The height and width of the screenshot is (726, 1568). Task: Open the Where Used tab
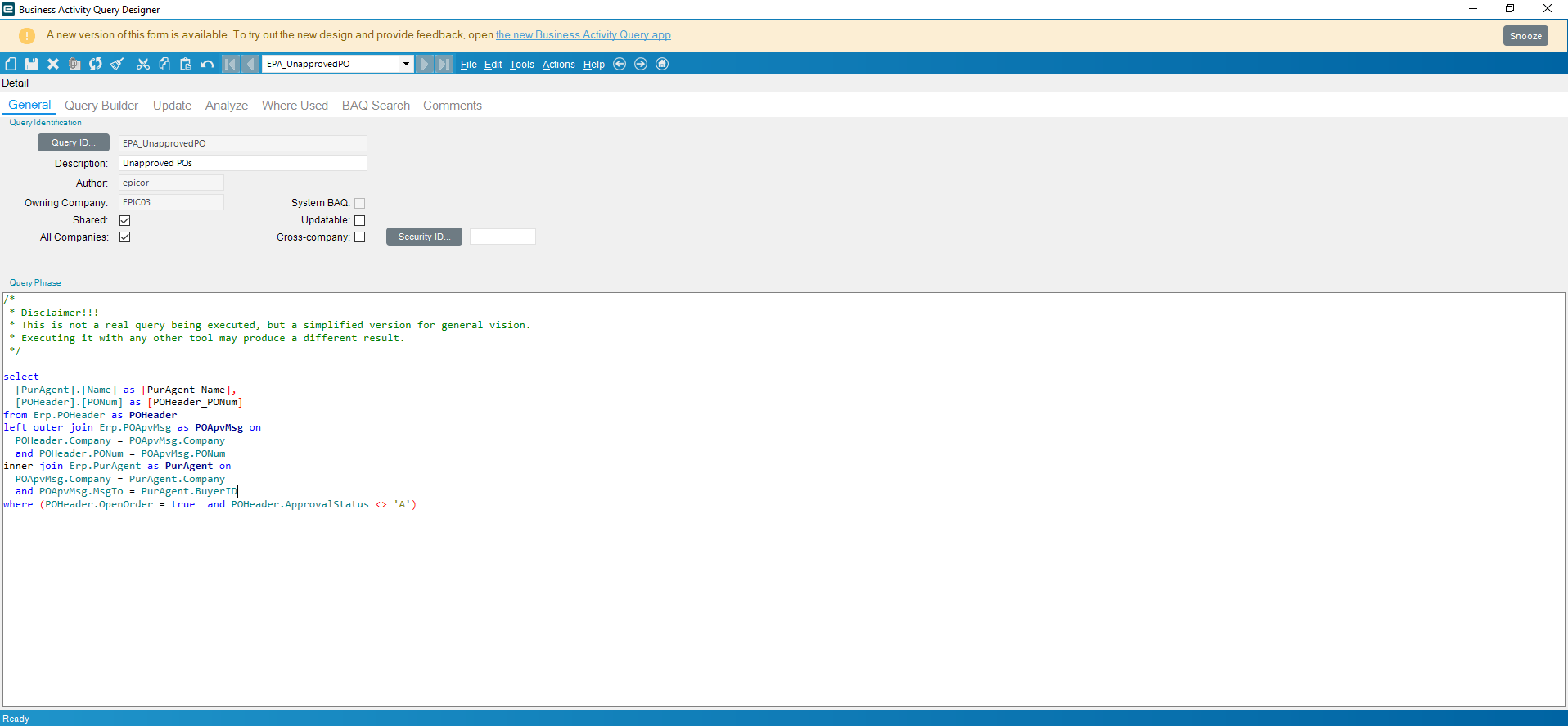pos(295,106)
